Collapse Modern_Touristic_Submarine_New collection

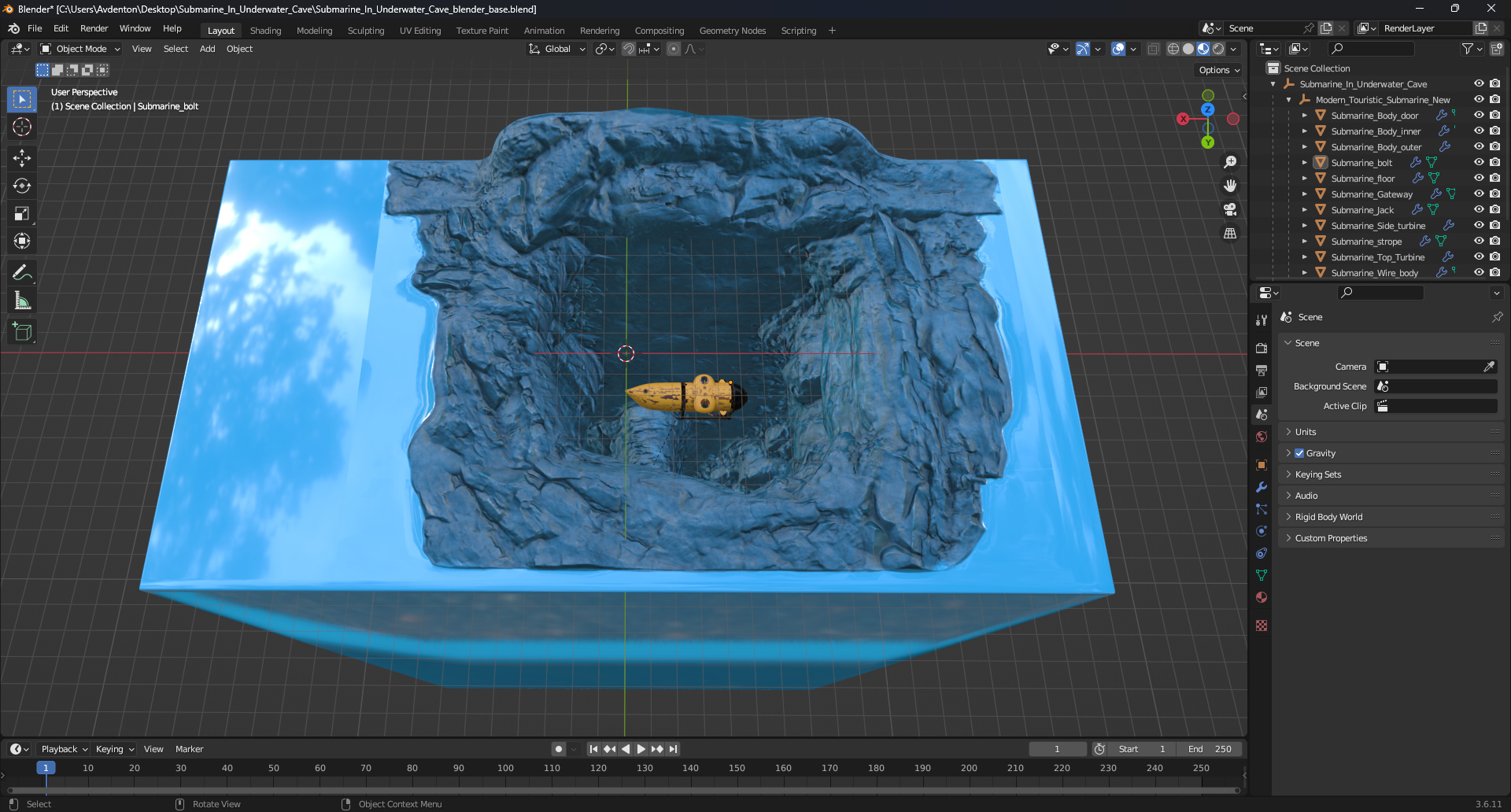1288,100
